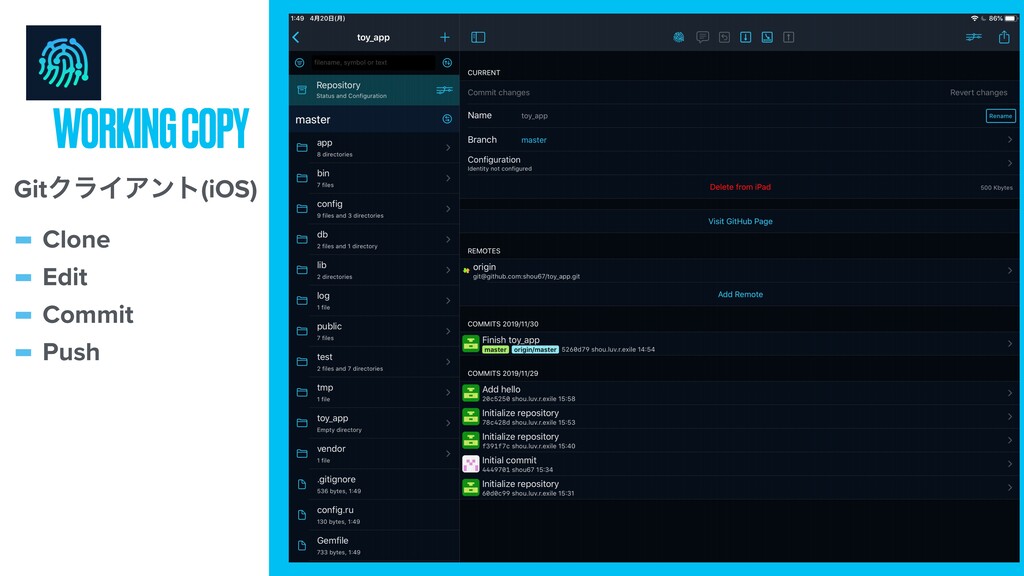Image resolution: width=1024 pixels, height=576 pixels.
Task: Select Repository Status and Configuration row
Action: coord(374,90)
